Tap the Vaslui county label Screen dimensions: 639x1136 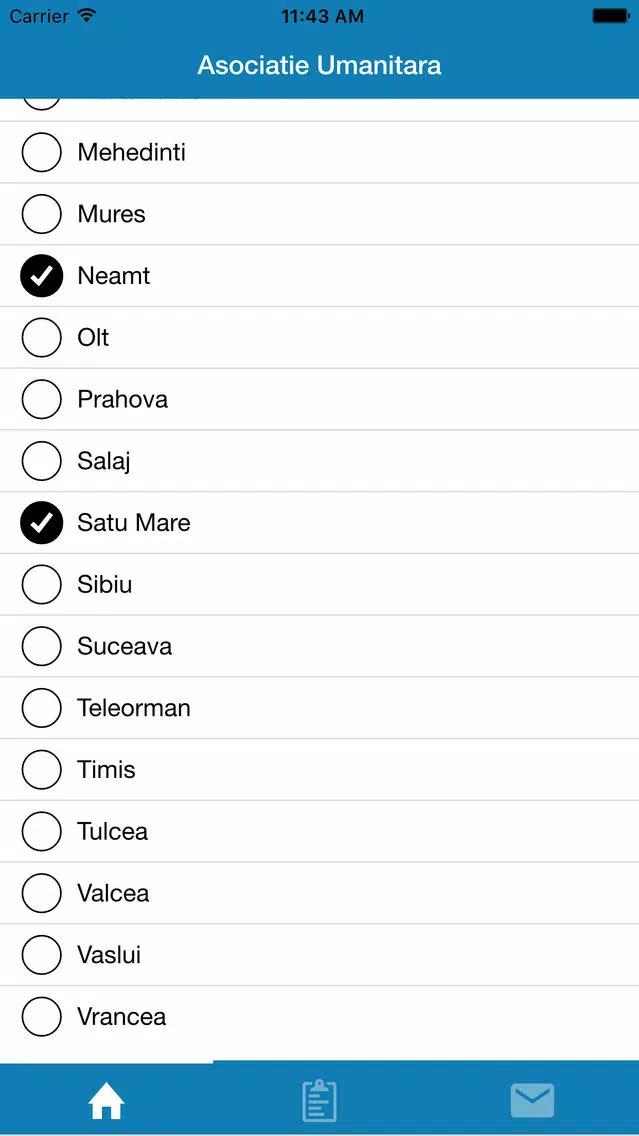pyautogui.click(x=109, y=955)
